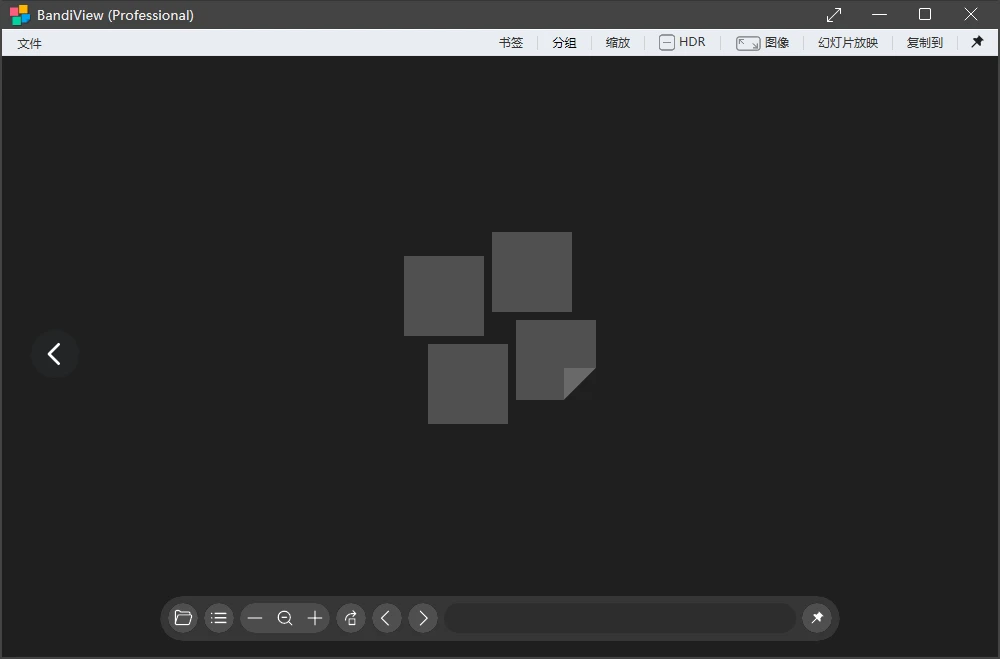Open the 书签 bookmarks menu
The height and width of the screenshot is (659, 1000).
(x=511, y=43)
